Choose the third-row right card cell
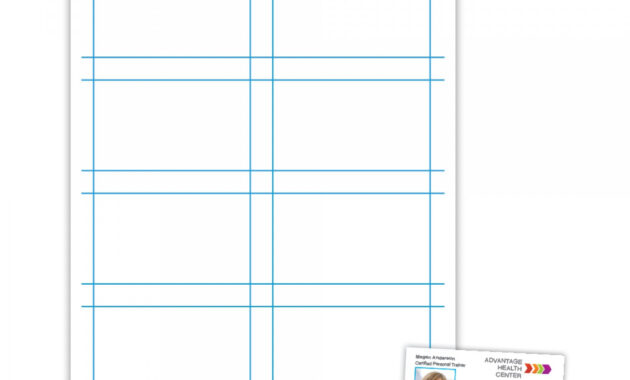630x380 pixels. 352,239
